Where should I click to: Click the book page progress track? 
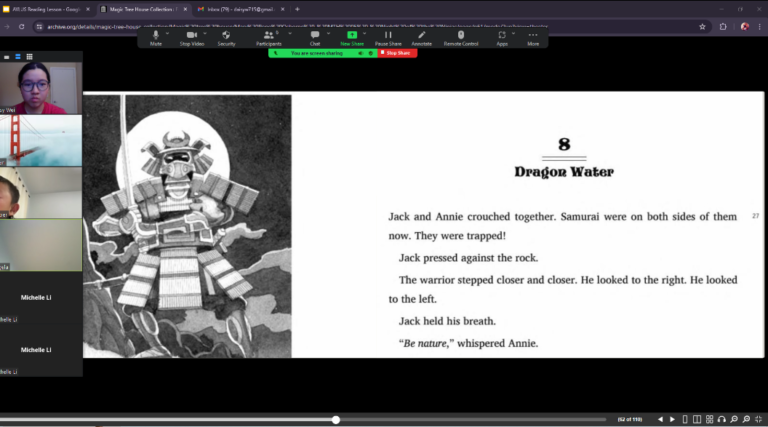pyautogui.click(x=303, y=420)
